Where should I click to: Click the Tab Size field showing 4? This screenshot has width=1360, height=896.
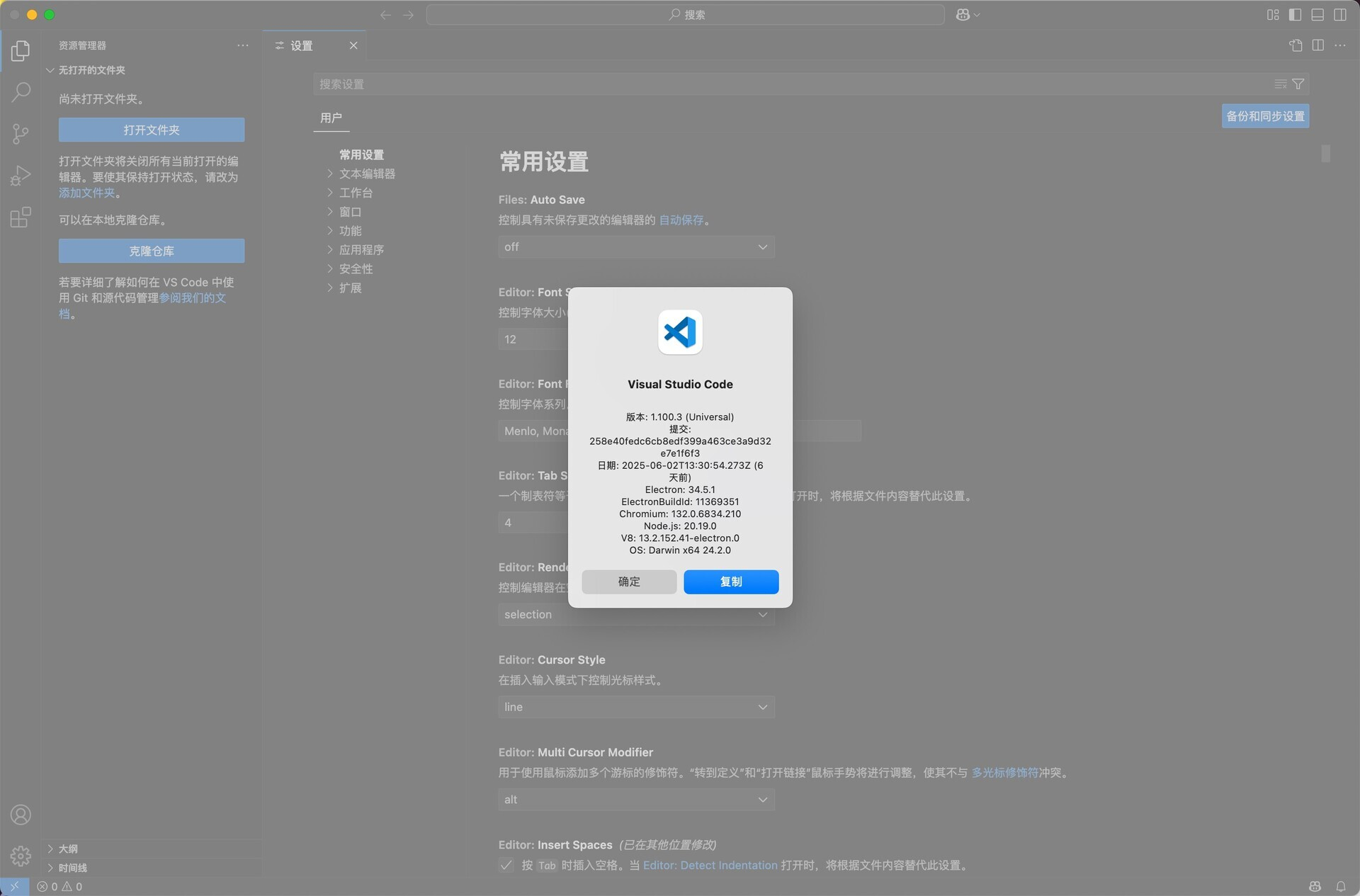tap(533, 523)
